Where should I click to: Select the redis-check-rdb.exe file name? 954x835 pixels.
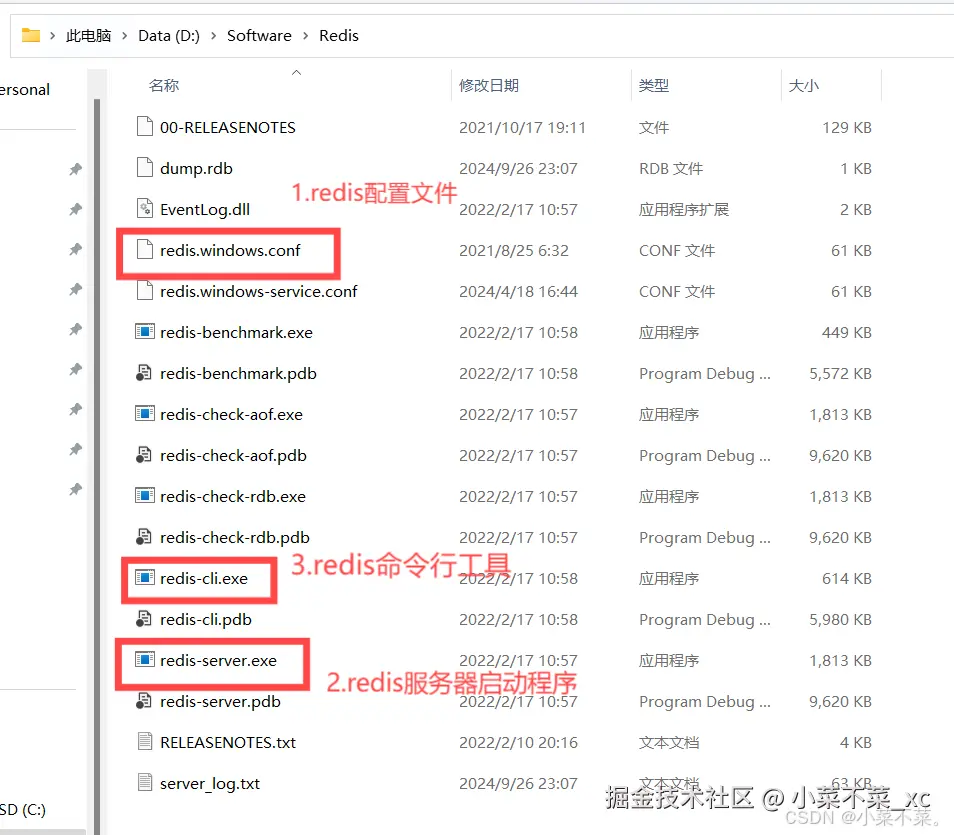tap(233, 496)
